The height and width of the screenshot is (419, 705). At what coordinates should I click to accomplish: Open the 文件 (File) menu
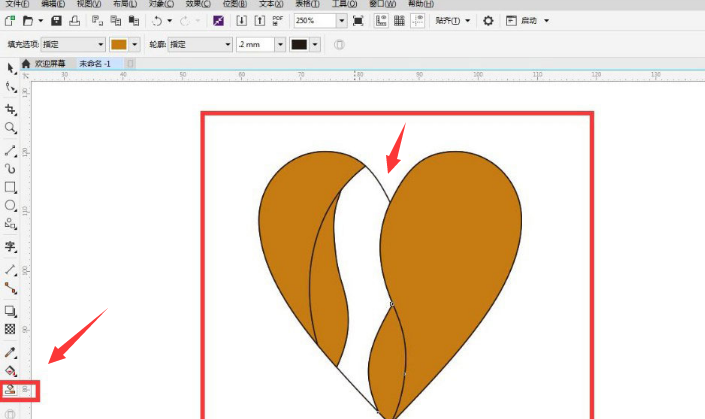click(15, 4)
